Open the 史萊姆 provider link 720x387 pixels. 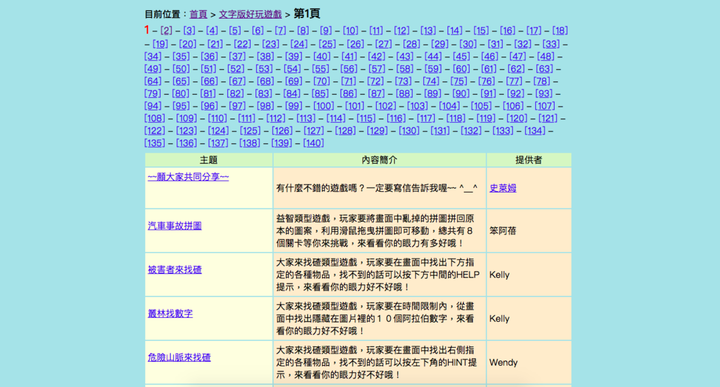tap(503, 188)
